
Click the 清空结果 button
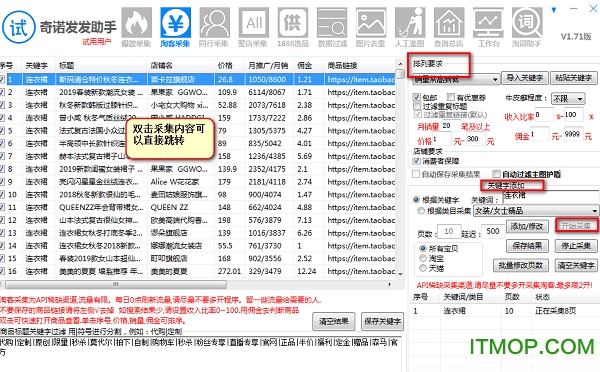[x=334, y=321]
